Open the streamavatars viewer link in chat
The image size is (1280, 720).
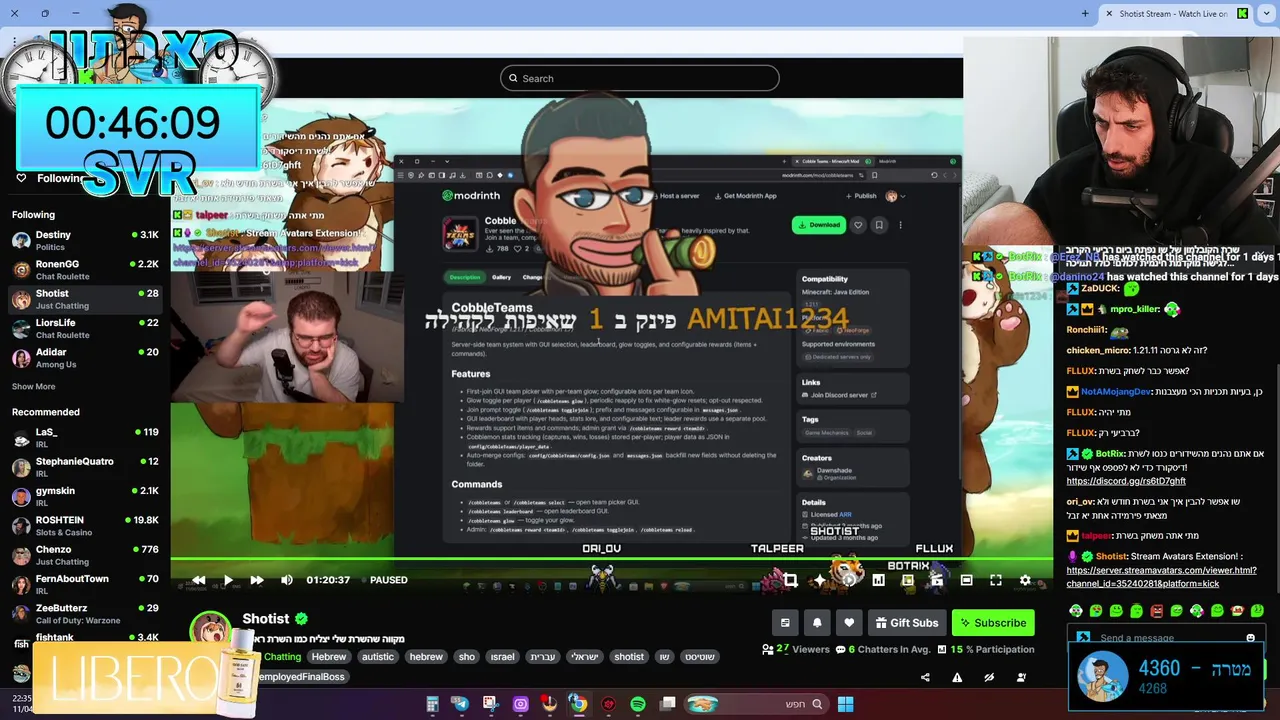click(1161, 577)
